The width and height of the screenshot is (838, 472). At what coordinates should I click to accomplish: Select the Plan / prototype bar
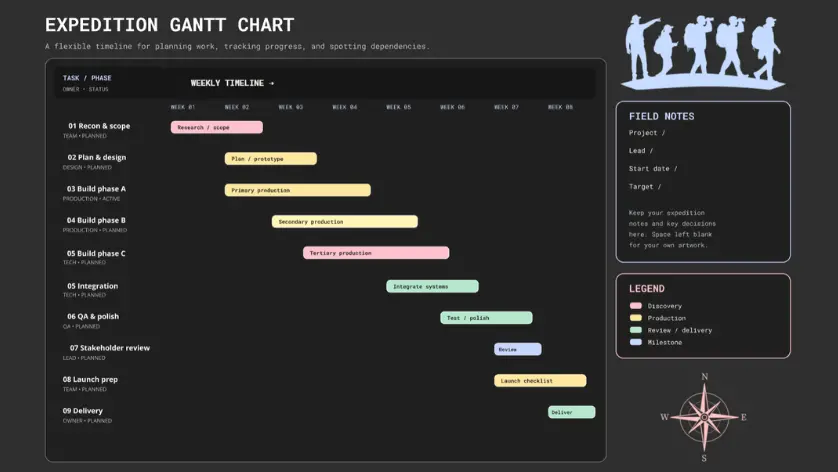[270, 159]
